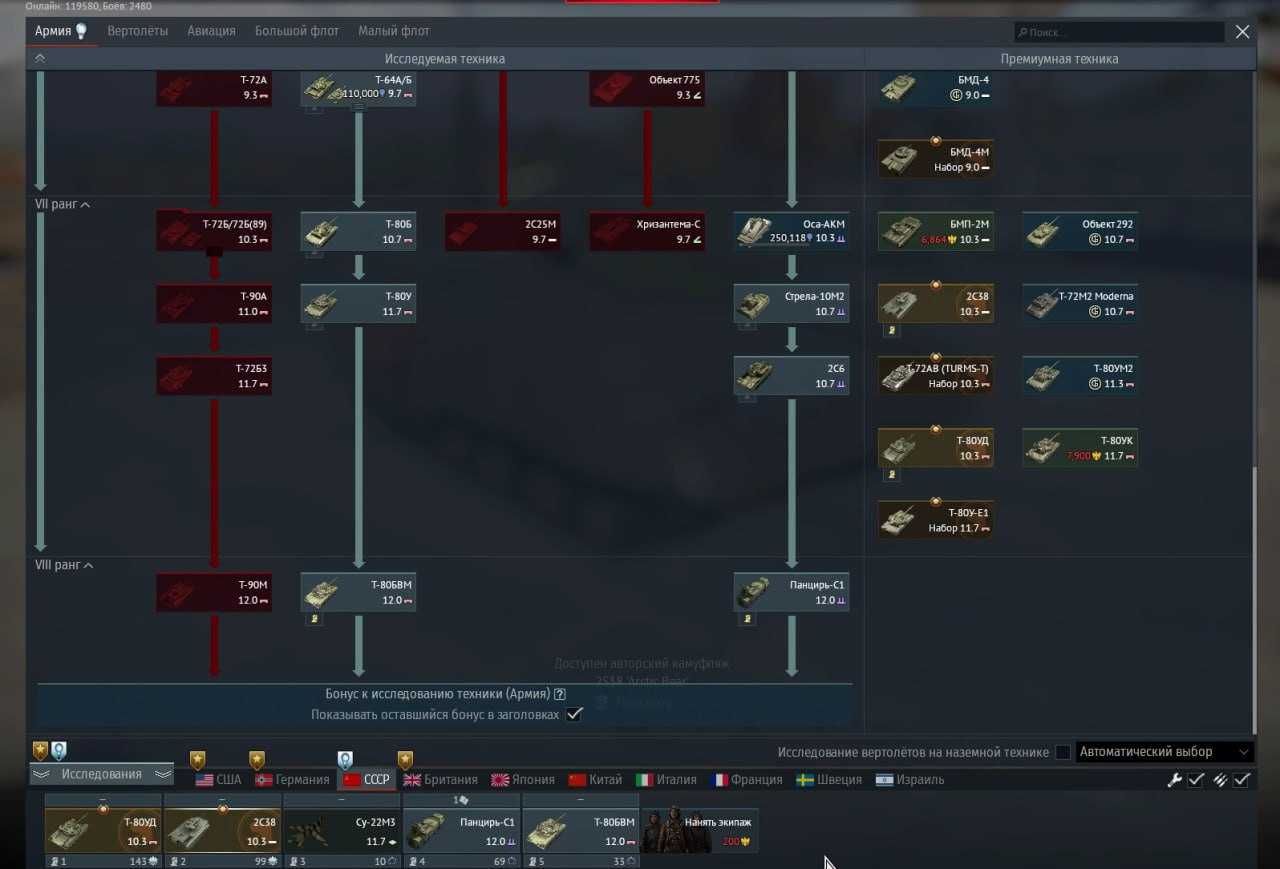
Task: Select the locked Т-72А vehicle
Action: tap(214, 87)
